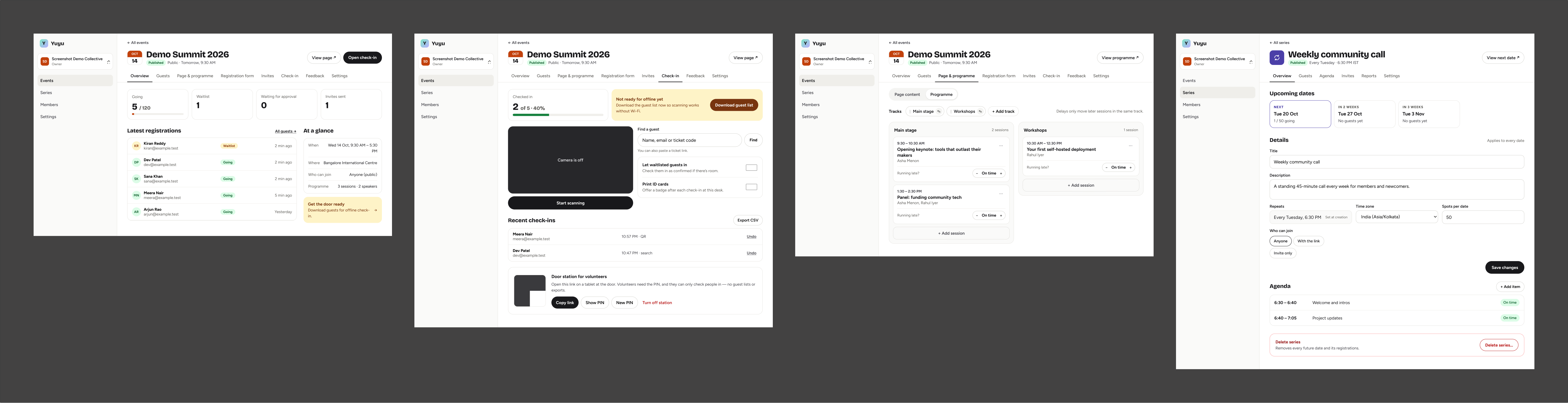Click minus on self-hosted deployment delay control
This screenshot has width=1568, height=403.
pos(1107,167)
